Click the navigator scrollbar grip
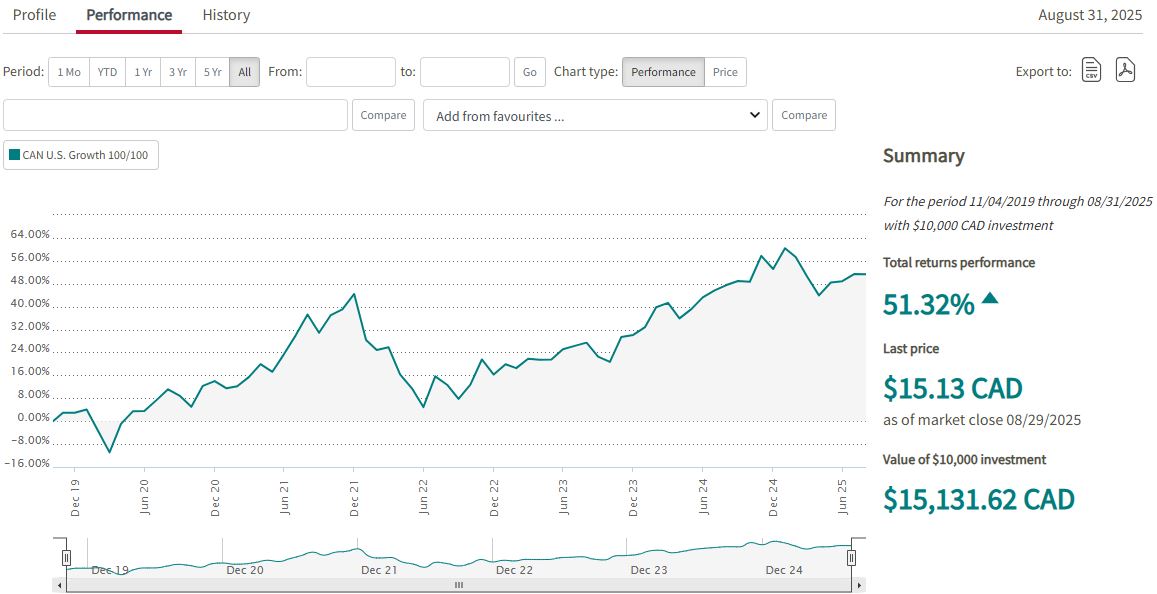 click(x=459, y=585)
